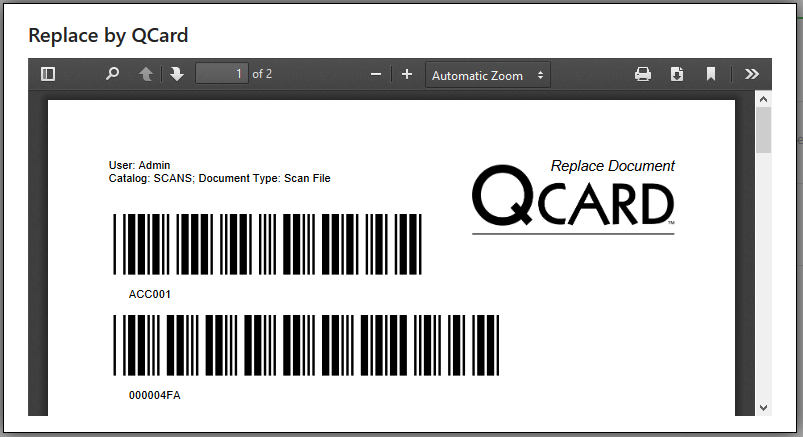This screenshot has height=437, width=803.
Task: Open the find in document search
Action: pyautogui.click(x=112, y=74)
